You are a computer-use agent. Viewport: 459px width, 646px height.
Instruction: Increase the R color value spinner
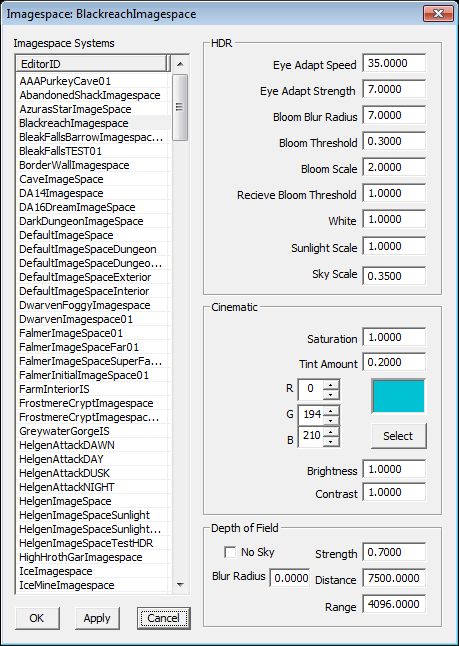click(x=331, y=385)
